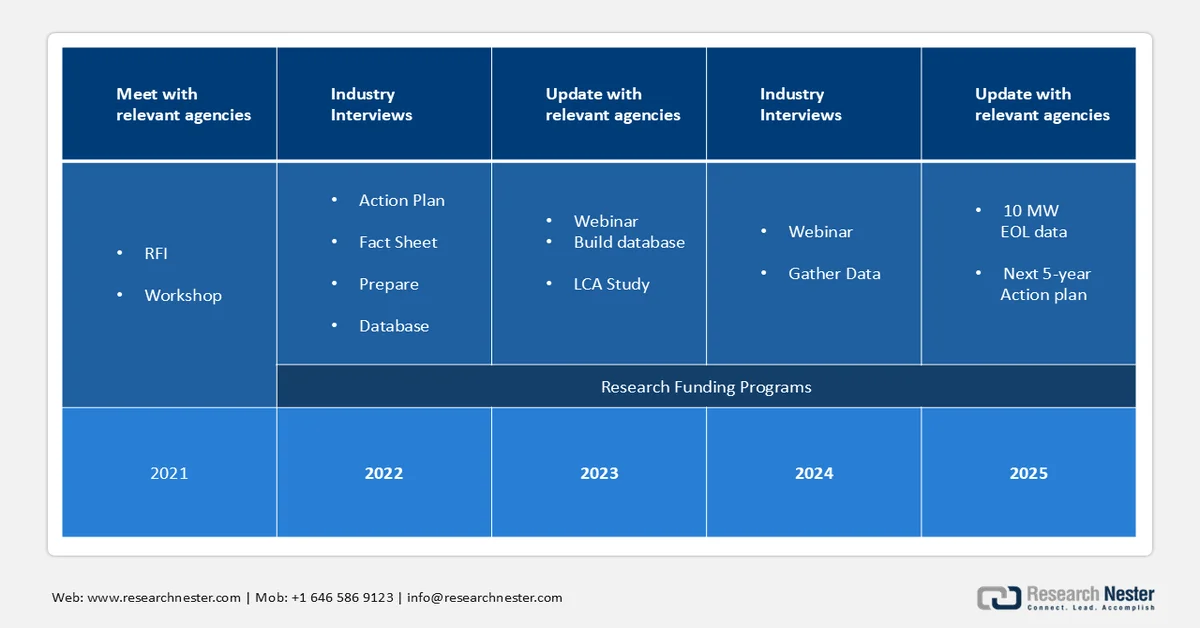This screenshot has height=628, width=1200.
Task: Open the www.researchnester.com web link
Action: coord(164,598)
